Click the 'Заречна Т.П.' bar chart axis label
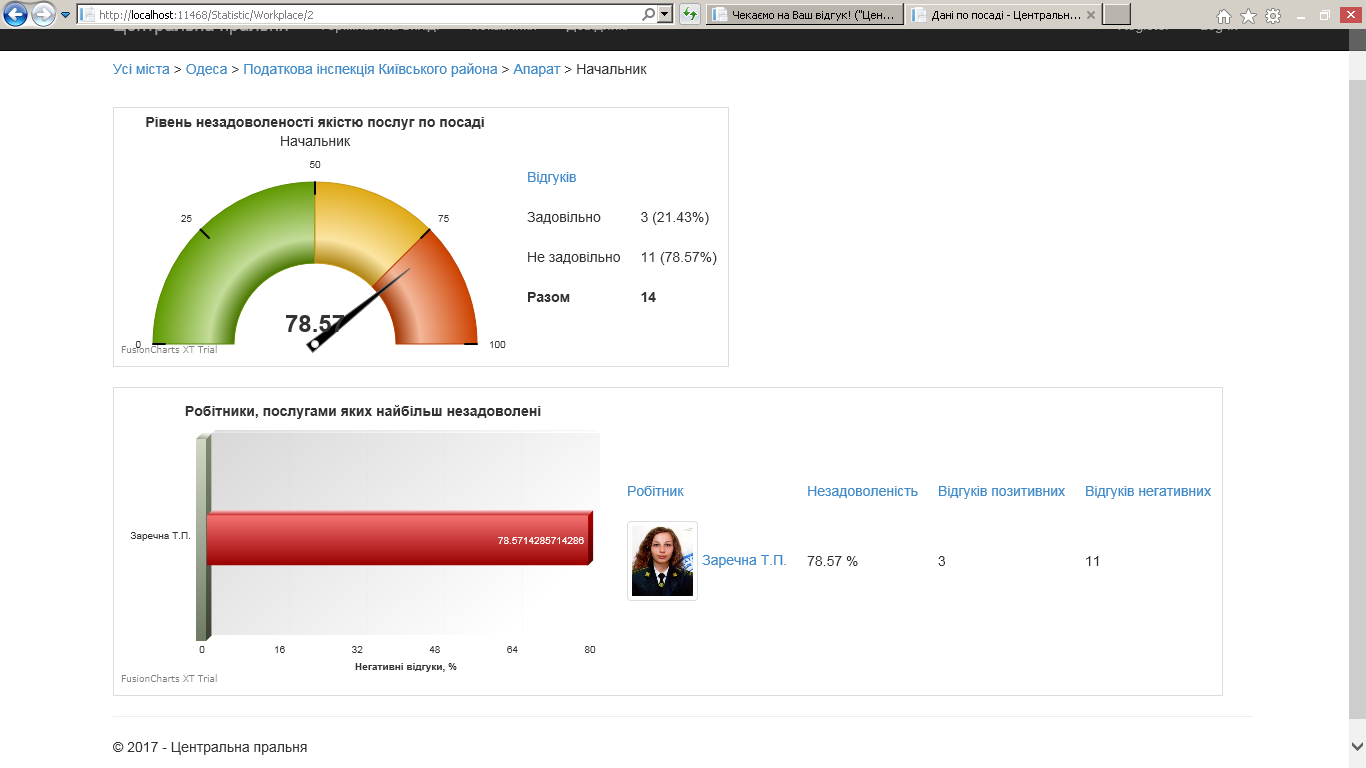This screenshot has width=1366, height=768. tap(160, 536)
